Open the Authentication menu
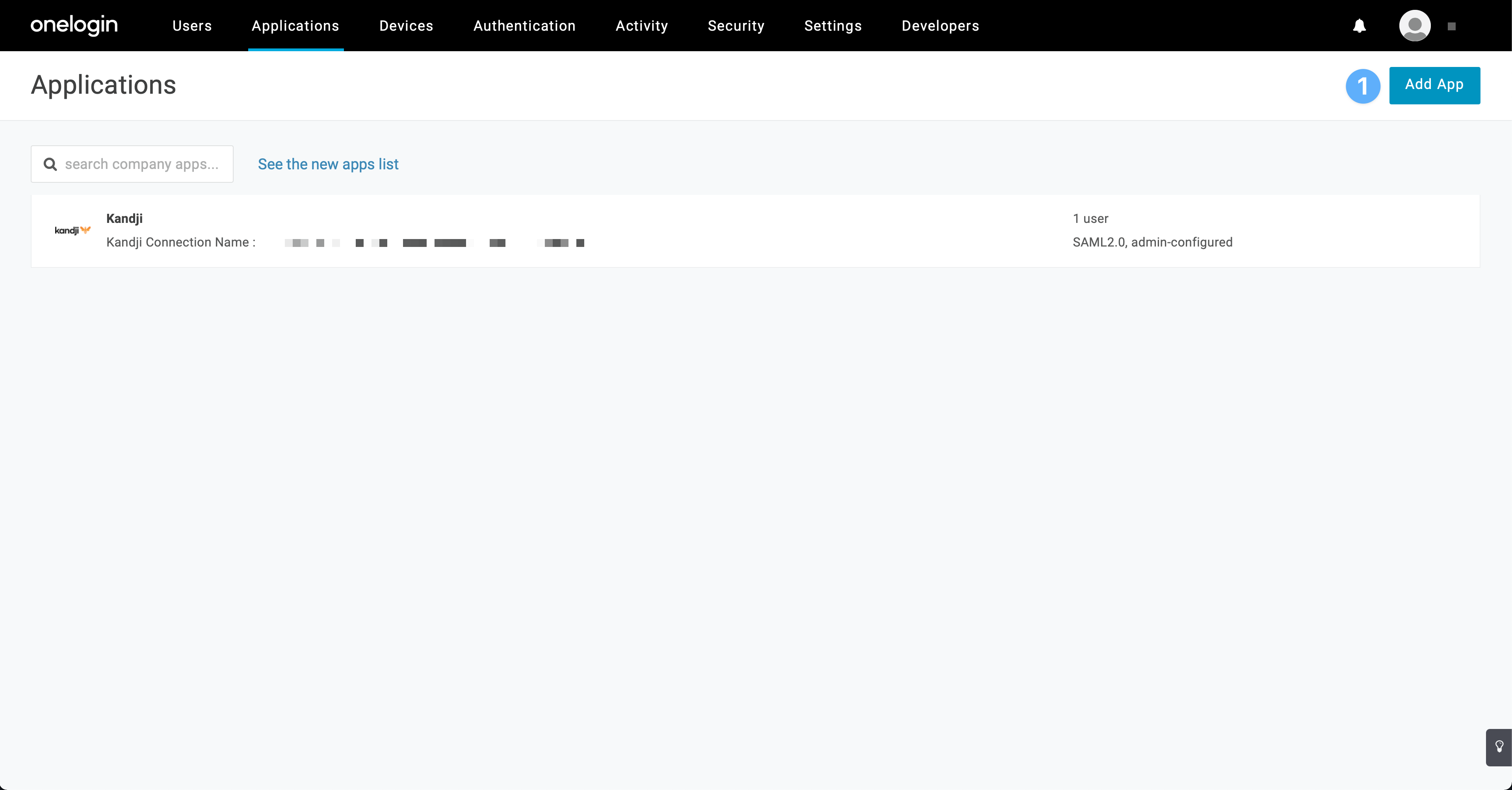 pos(524,26)
